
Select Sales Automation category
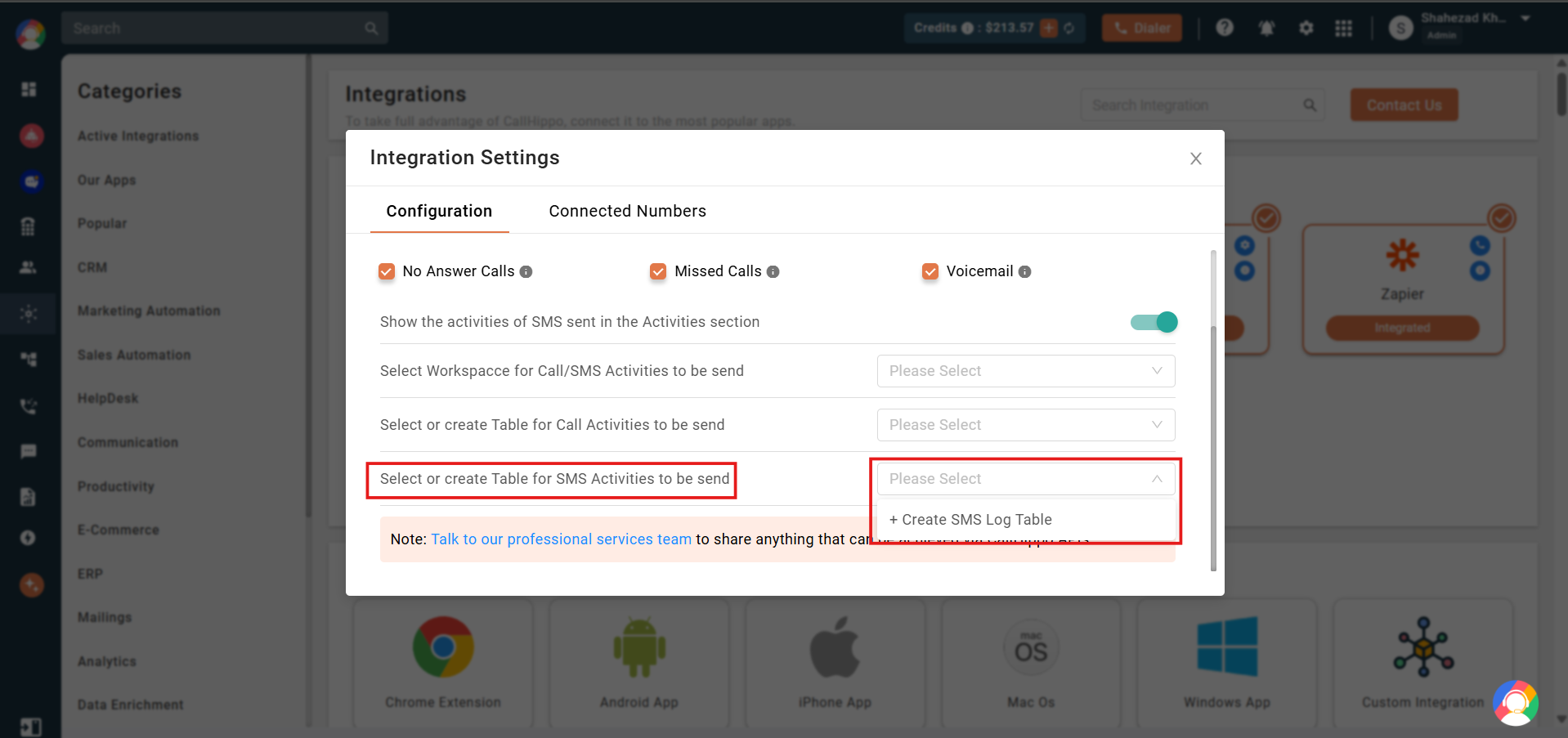(x=134, y=355)
